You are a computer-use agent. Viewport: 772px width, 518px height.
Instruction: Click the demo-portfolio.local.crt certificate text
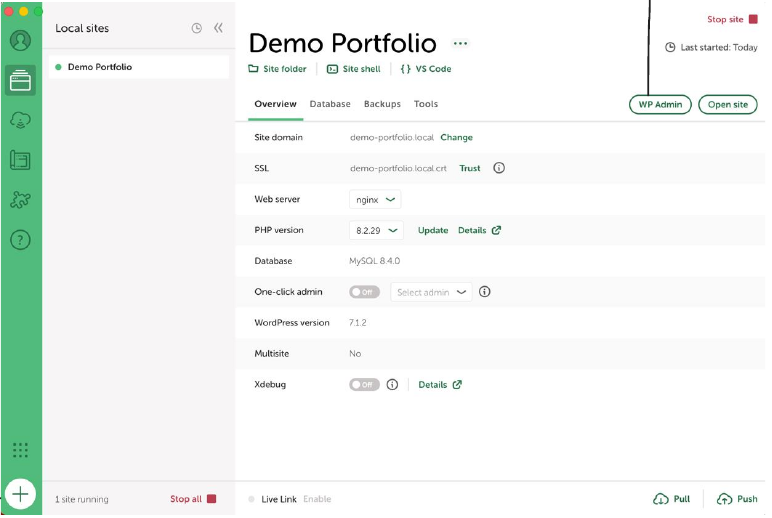point(398,168)
